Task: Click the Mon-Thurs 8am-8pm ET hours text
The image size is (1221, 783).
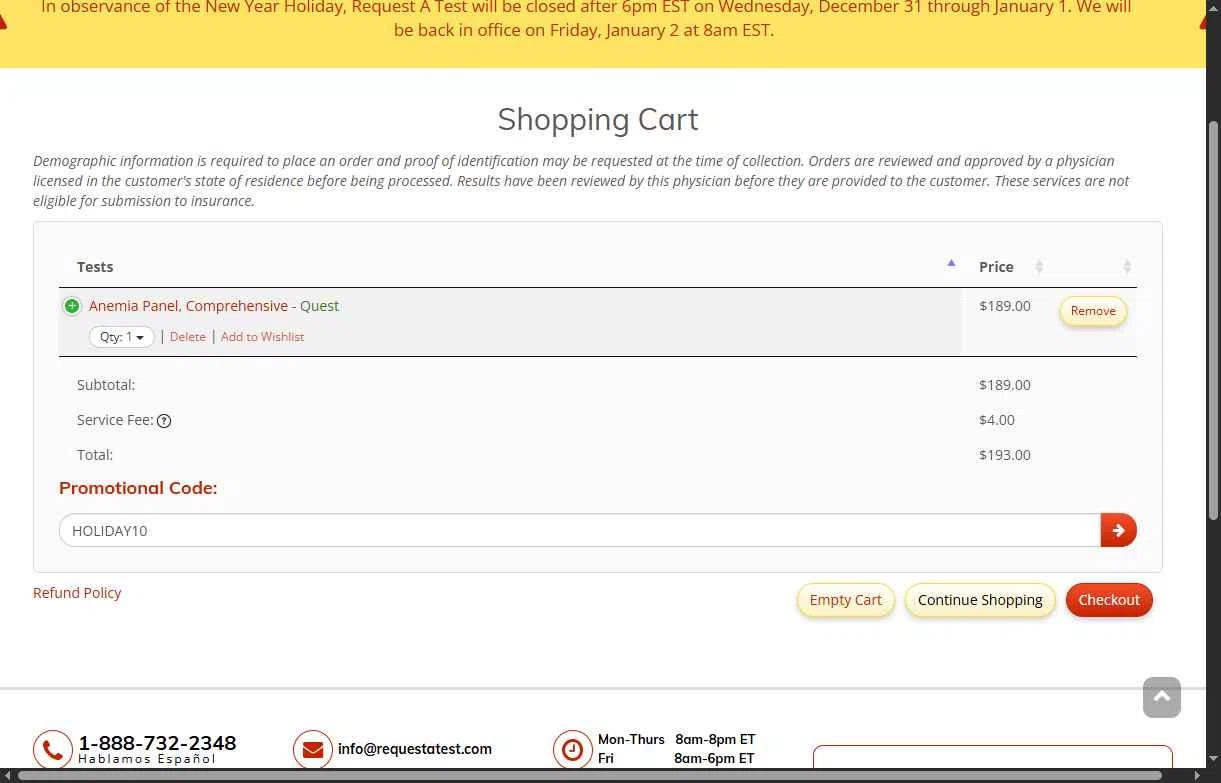Action: pos(677,740)
